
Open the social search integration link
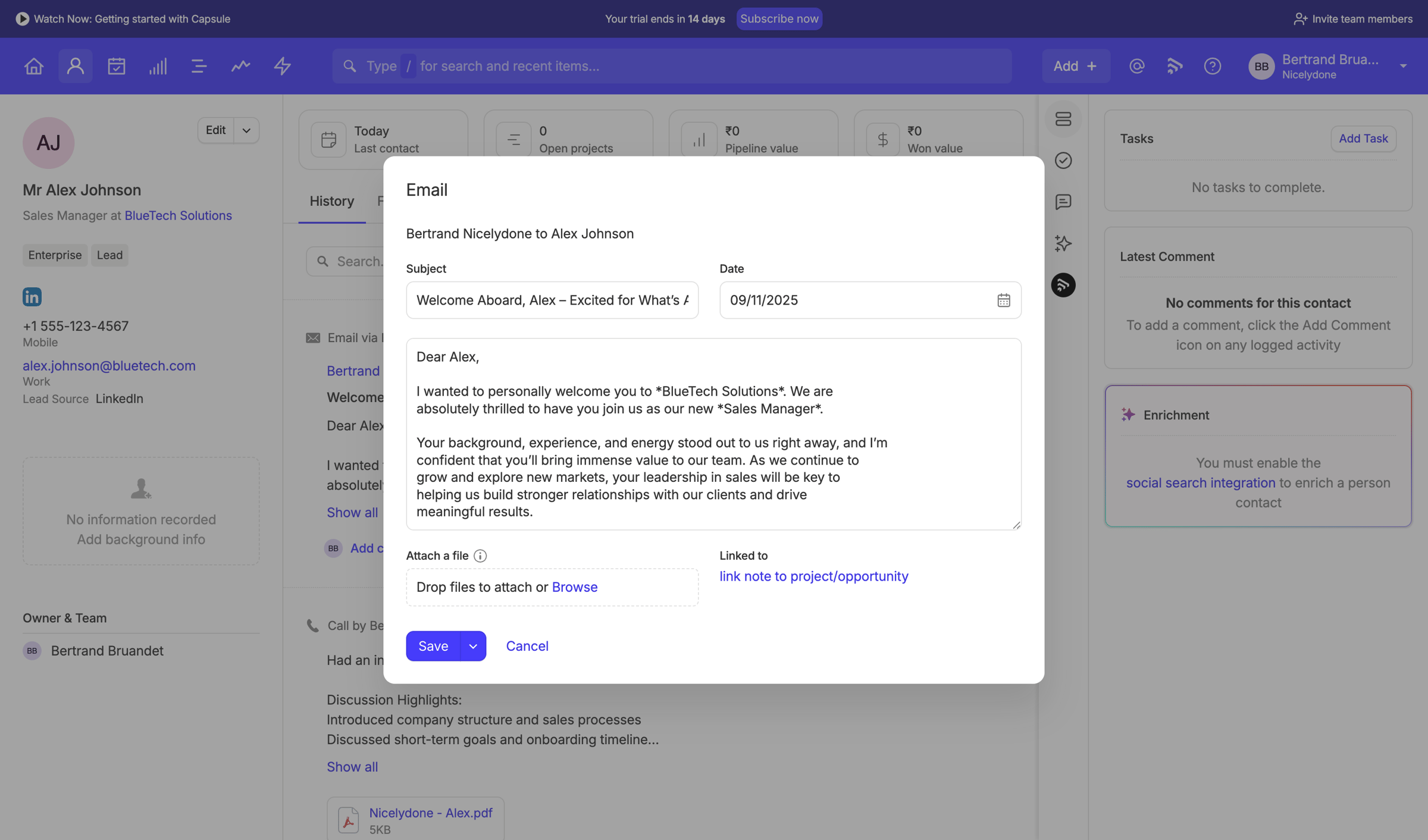(1201, 483)
